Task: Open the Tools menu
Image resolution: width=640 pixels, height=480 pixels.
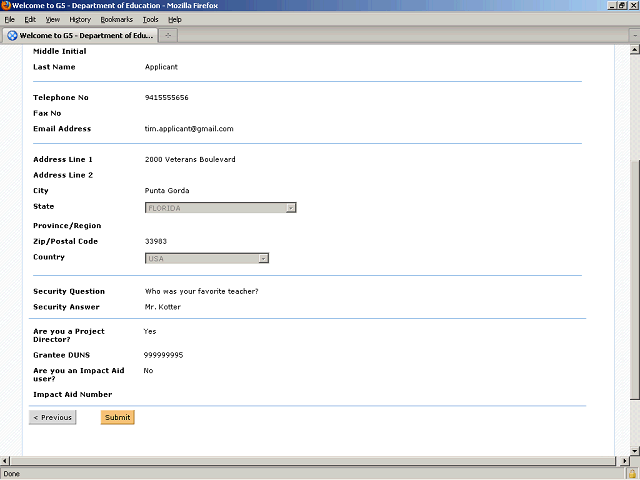Action: [150, 20]
